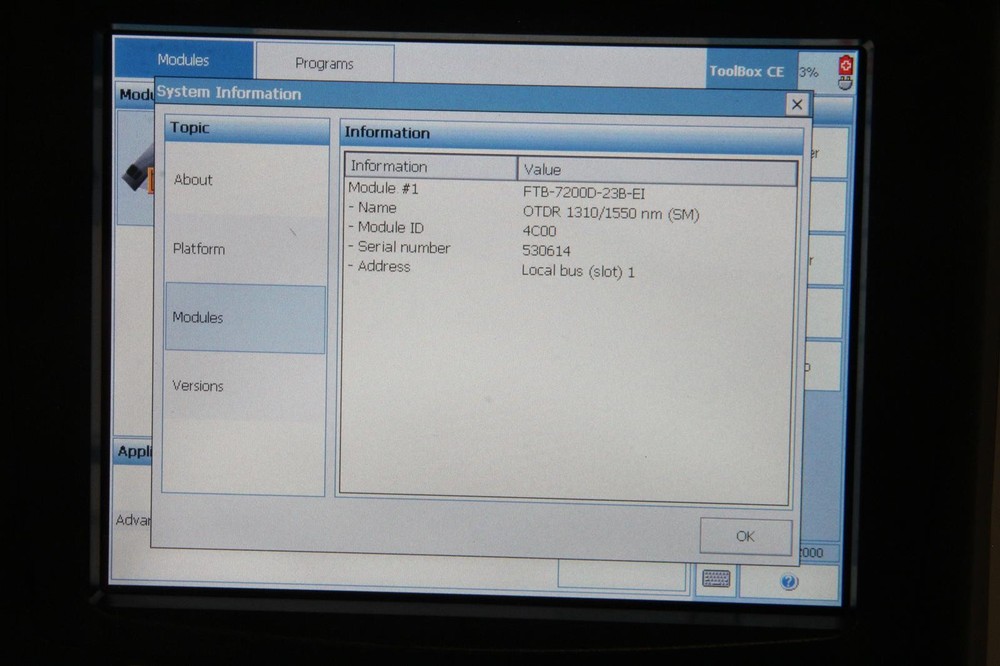Select the Serial number 530614 row
The width and height of the screenshot is (1000, 666).
click(x=450, y=248)
